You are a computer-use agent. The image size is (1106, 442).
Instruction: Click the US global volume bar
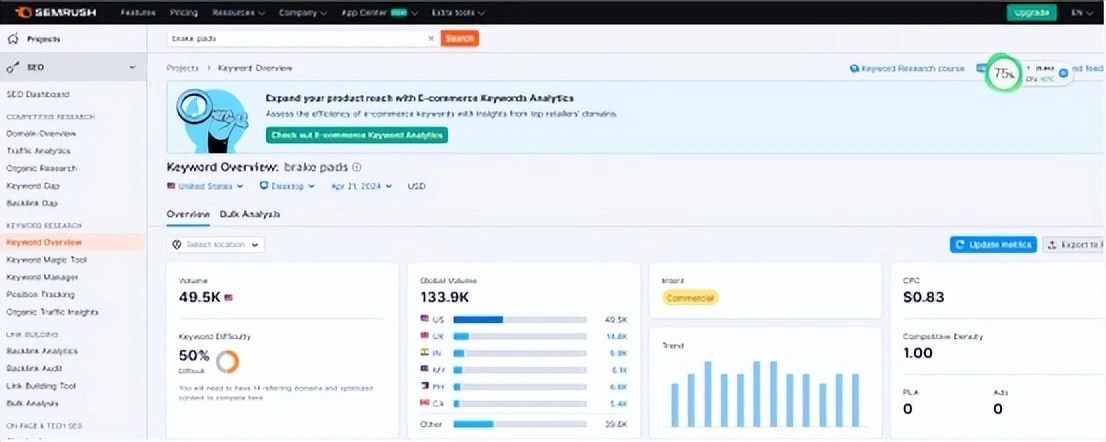[519, 319]
